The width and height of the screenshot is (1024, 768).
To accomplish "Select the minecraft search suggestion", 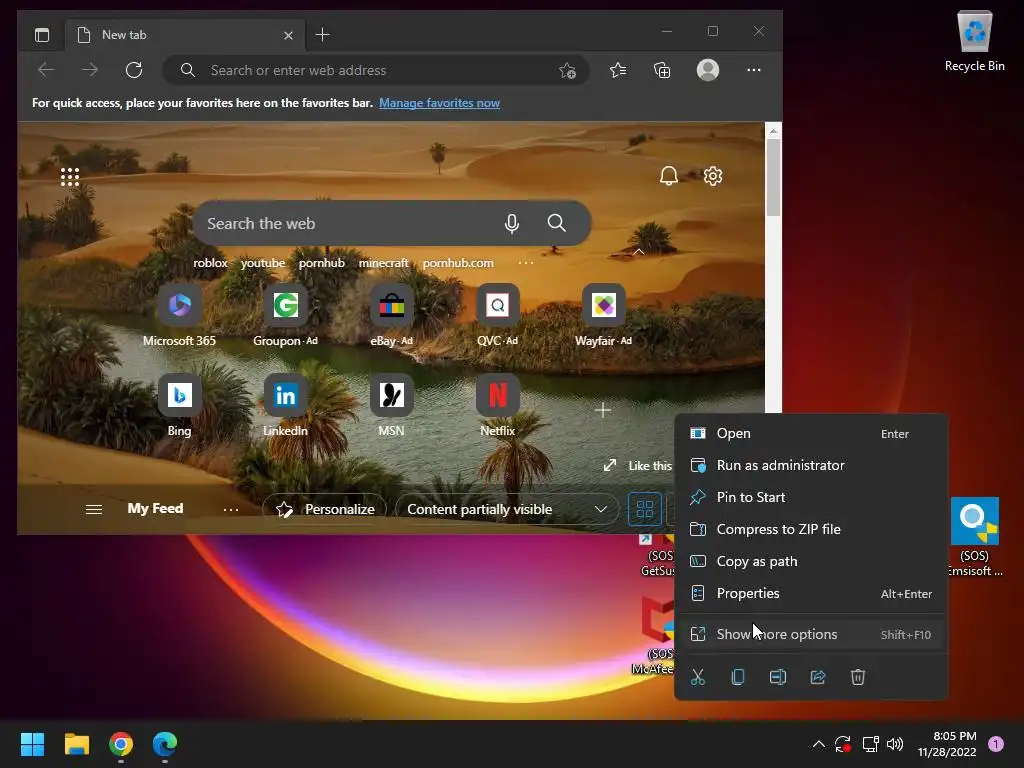I will tap(383, 263).
